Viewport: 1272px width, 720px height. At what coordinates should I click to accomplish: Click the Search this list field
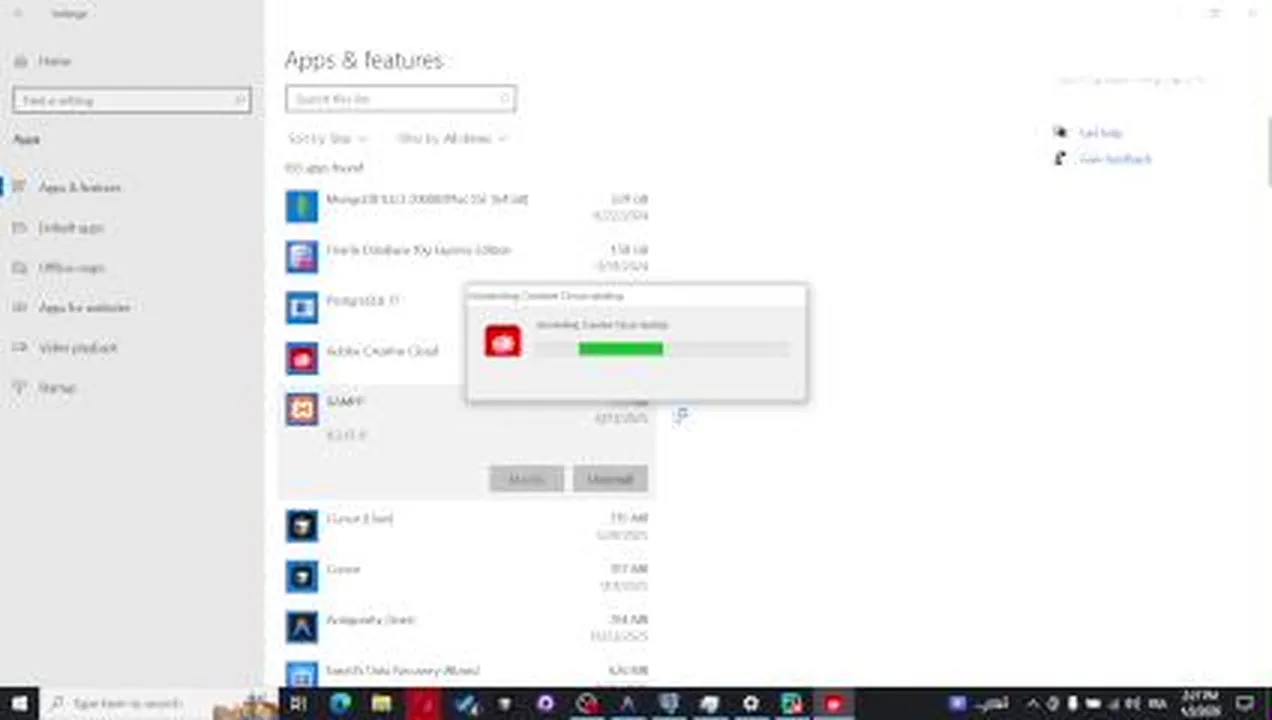(401, 99)
